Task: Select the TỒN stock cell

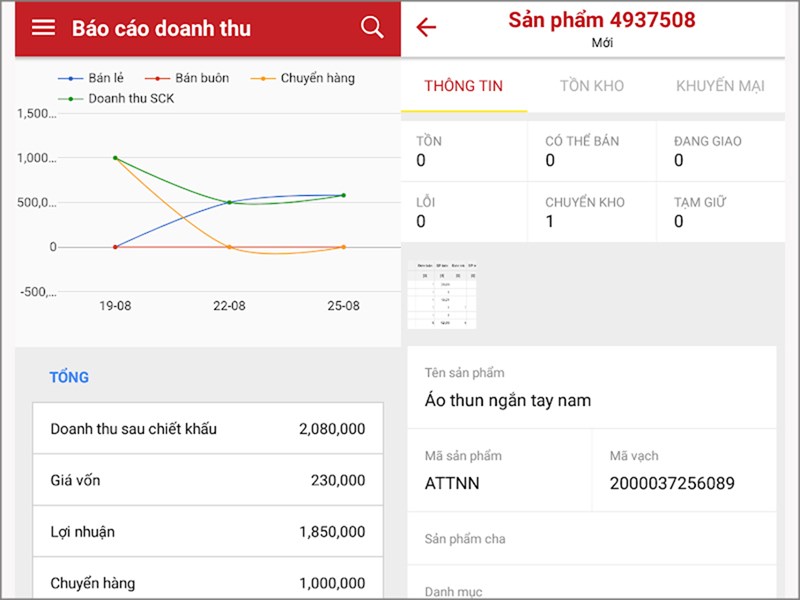Action: [464, 151]
